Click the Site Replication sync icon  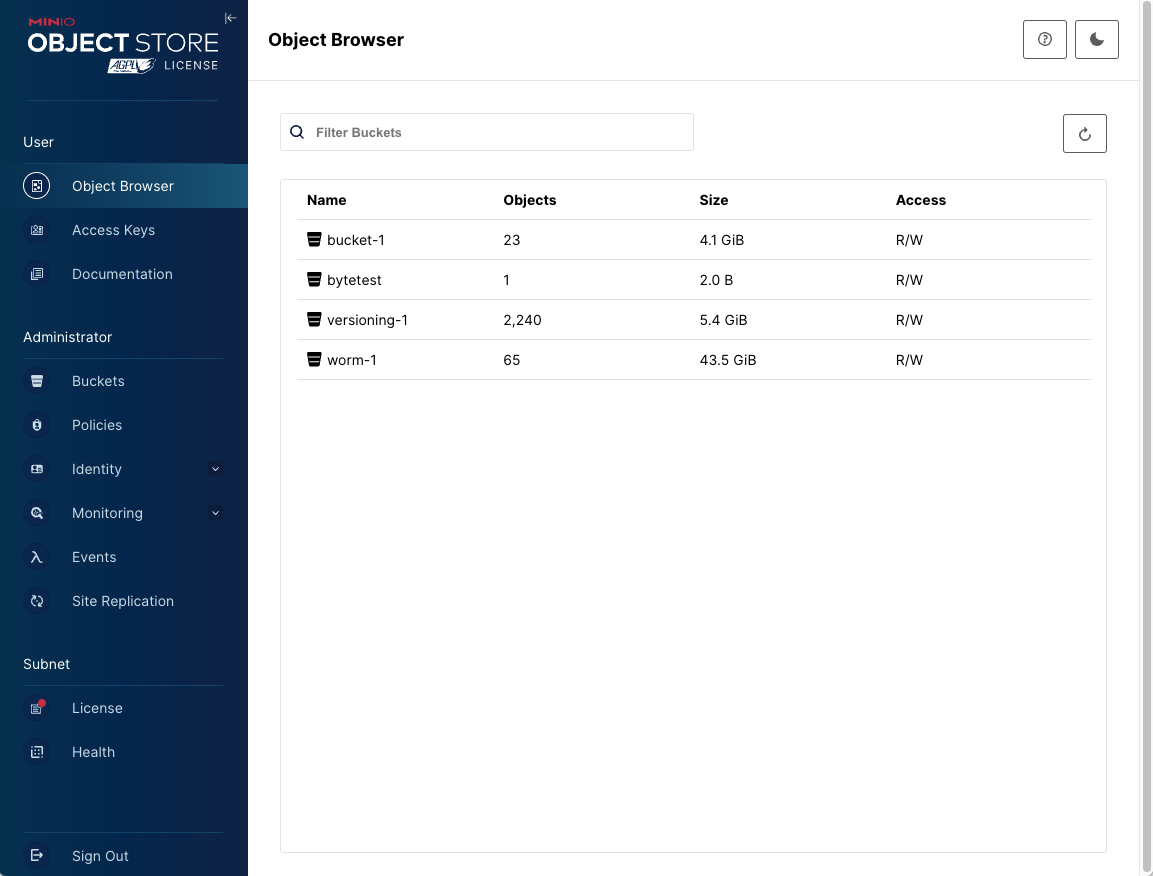[x=37, y=601]
